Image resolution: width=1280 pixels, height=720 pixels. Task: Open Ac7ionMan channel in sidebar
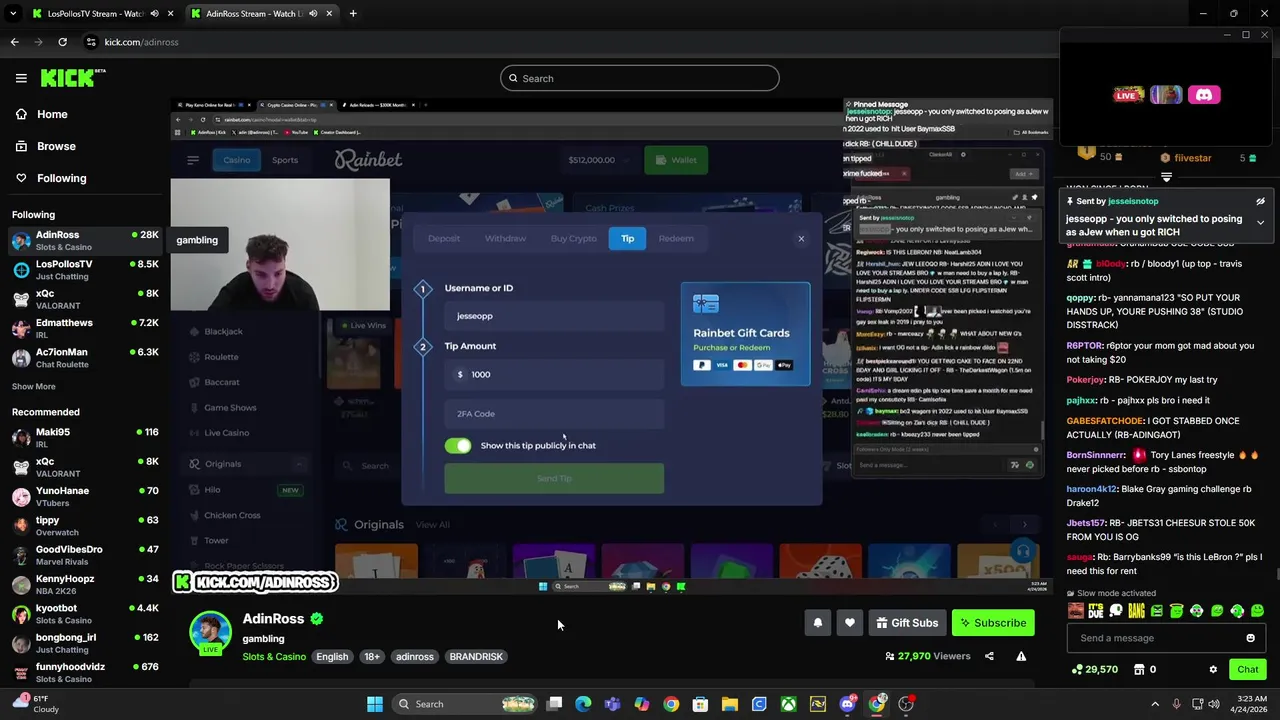85,357
